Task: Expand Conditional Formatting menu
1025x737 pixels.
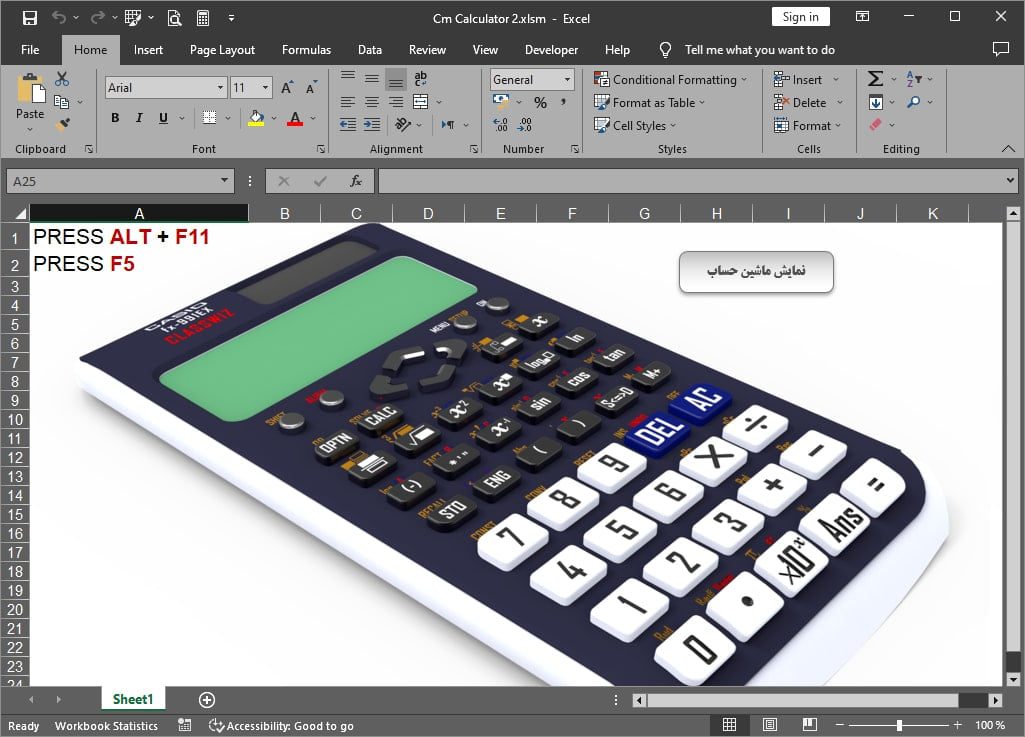Action: pyautogui.click(x=670, y=80)
